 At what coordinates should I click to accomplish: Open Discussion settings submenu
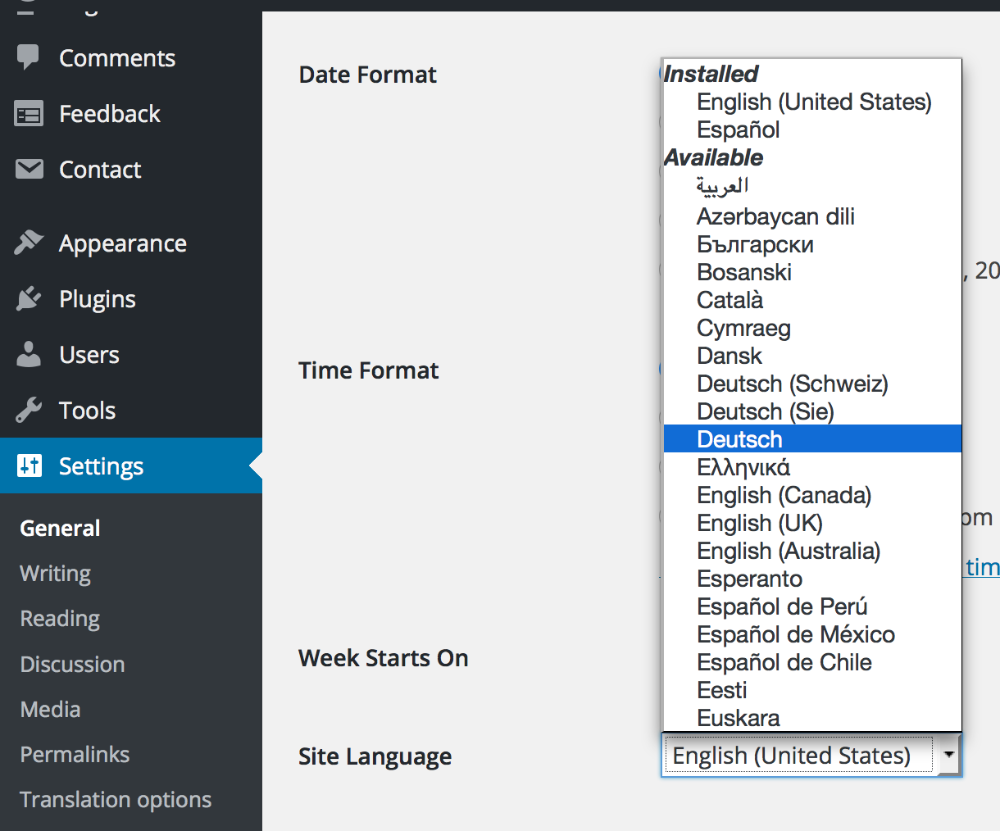coord(72,664)
